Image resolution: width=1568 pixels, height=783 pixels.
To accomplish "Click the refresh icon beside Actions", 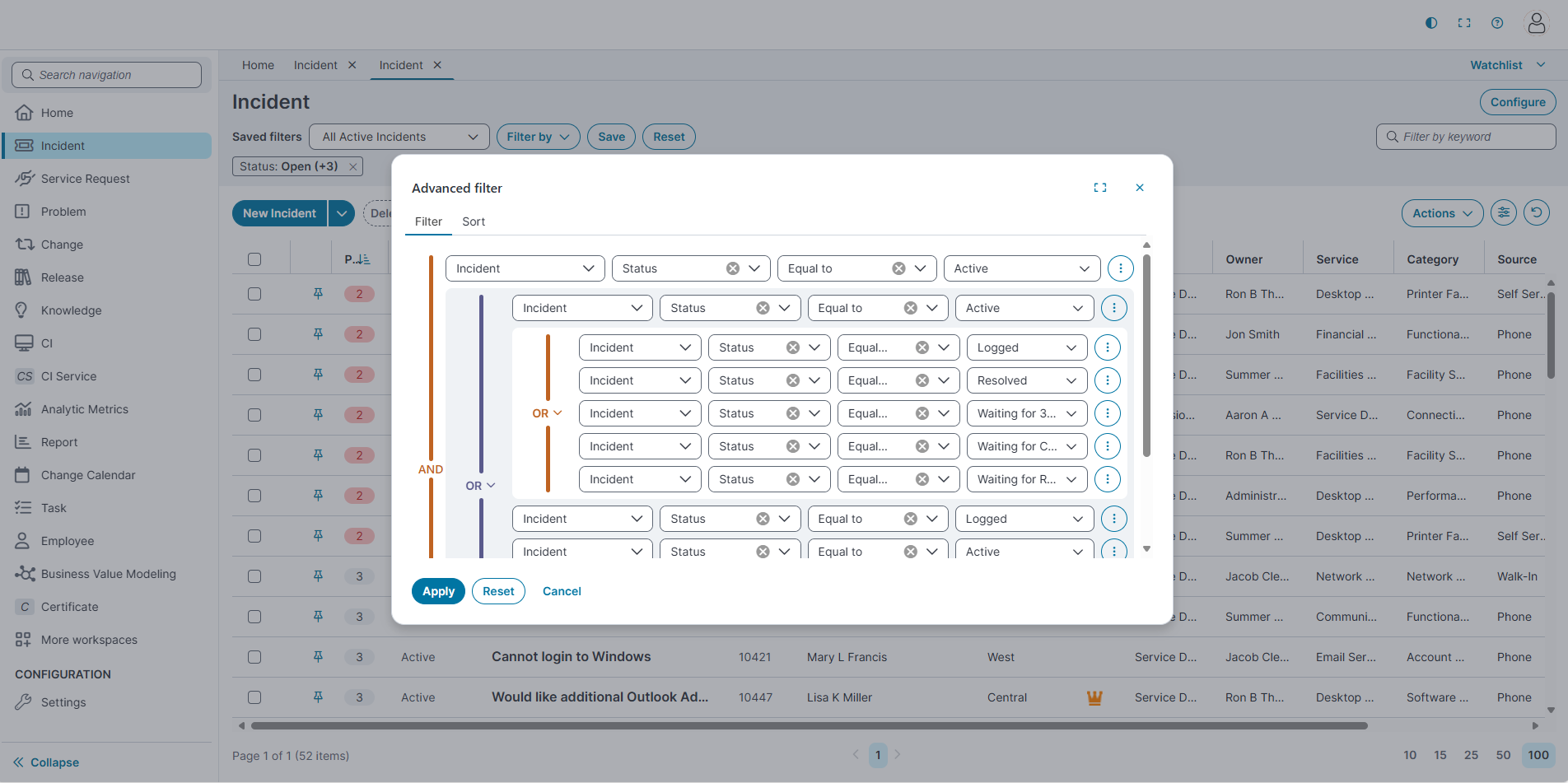I will point(1536,213).
